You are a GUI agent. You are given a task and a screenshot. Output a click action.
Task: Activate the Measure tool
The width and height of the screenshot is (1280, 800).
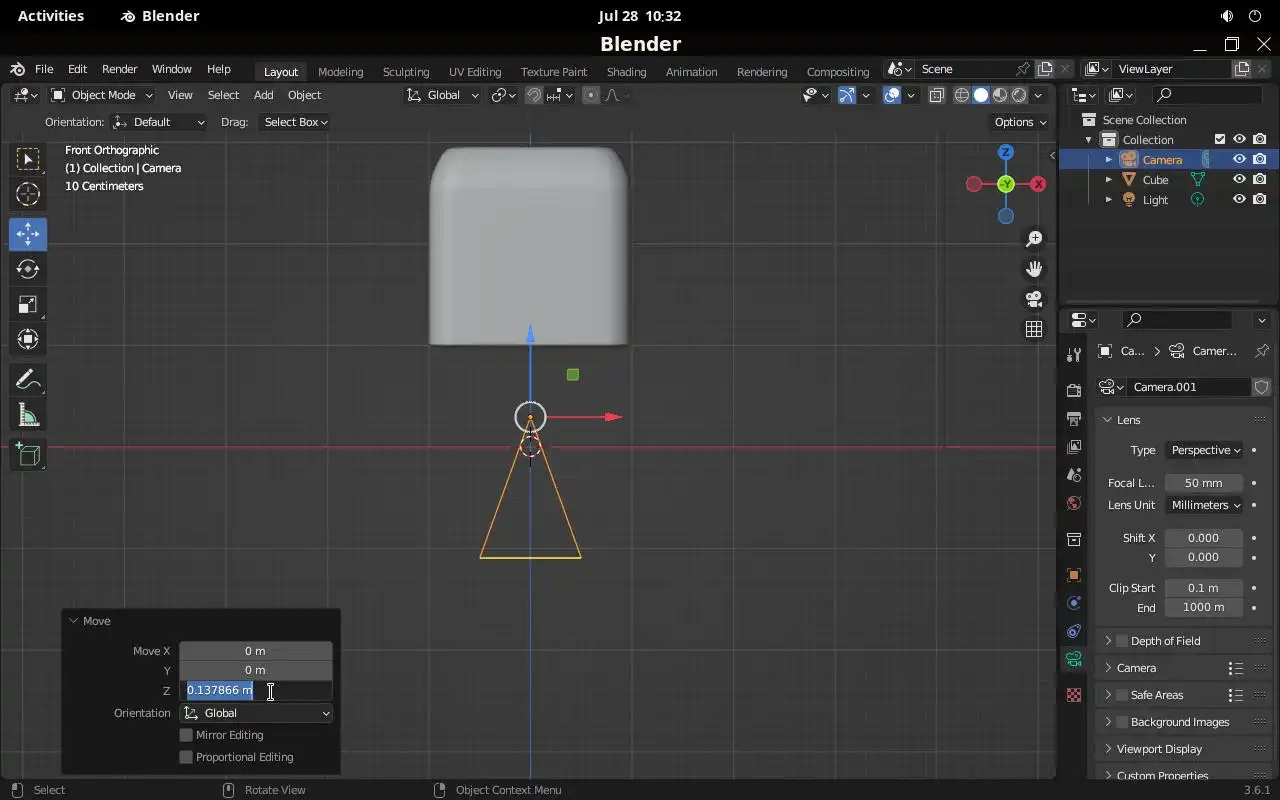(28, 415)
